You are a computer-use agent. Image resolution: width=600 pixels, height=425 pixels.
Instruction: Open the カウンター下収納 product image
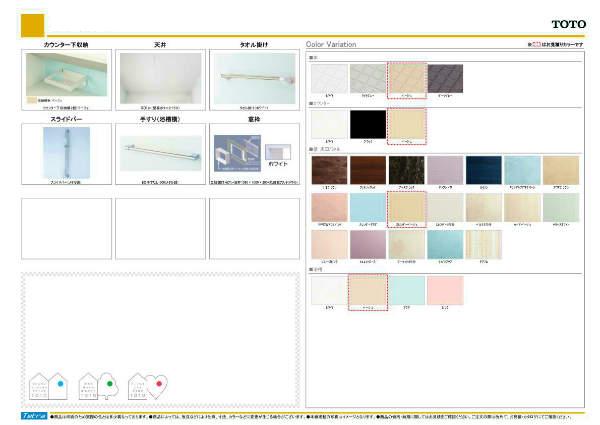tap(67, 78)
